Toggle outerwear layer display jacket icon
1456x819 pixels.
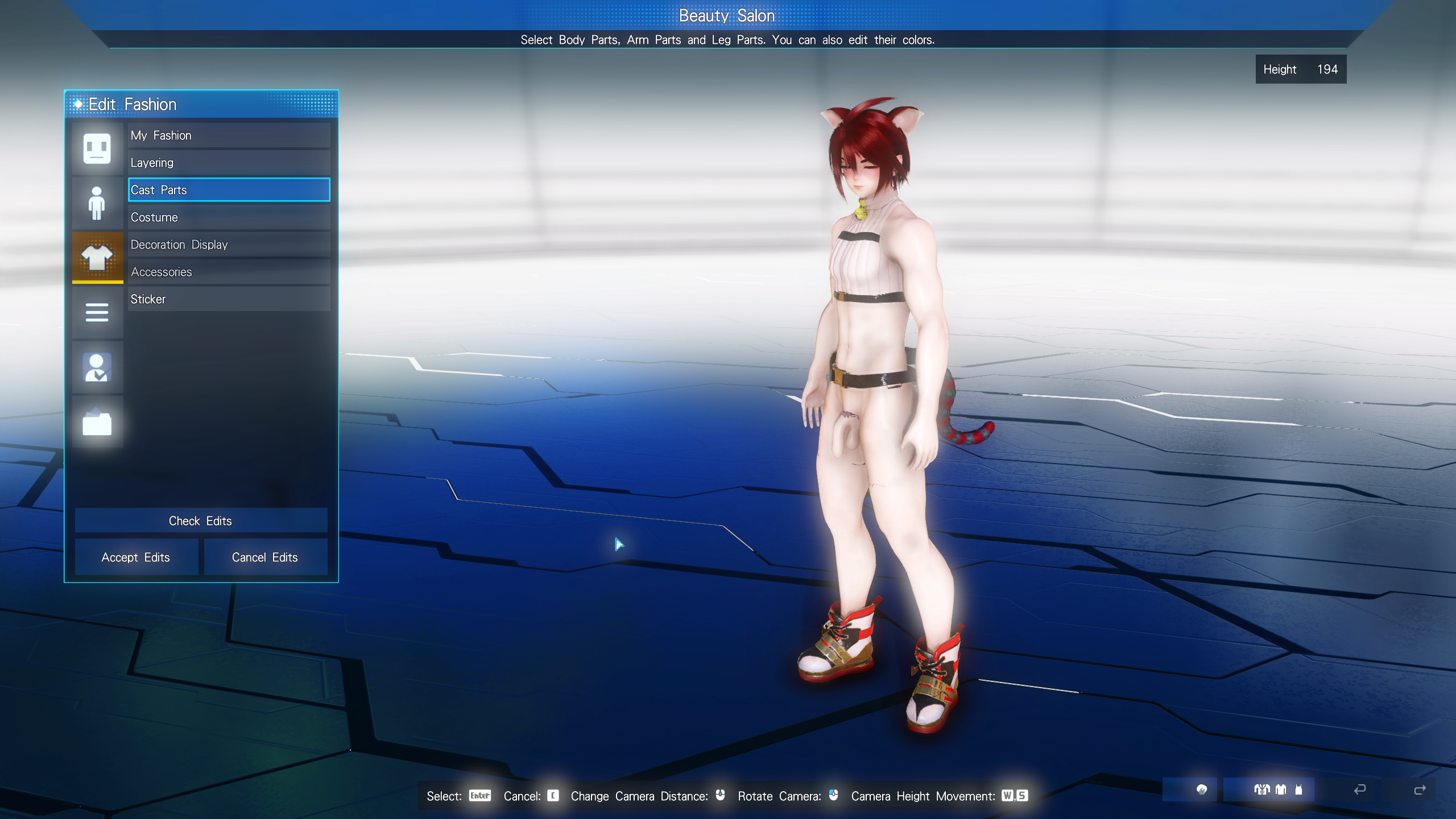click(1262, 789)
